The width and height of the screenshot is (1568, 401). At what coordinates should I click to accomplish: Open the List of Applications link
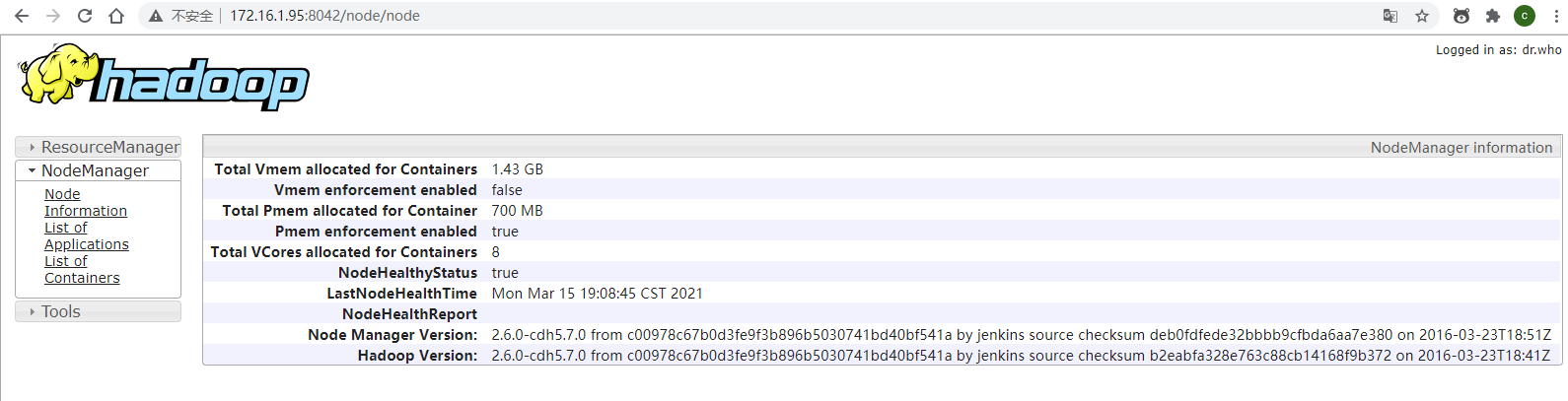[86, 236]
